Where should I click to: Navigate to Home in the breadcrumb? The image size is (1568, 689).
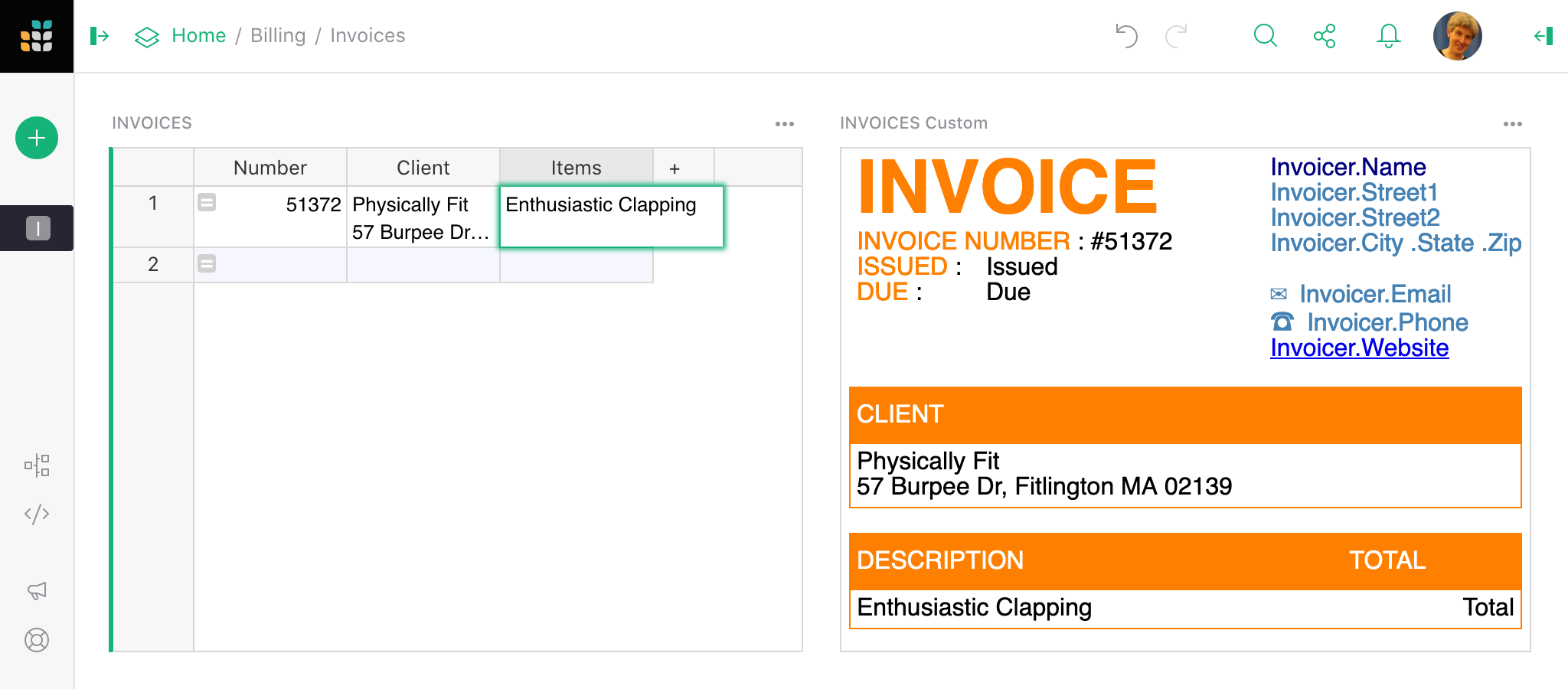(x=198, y=35)
